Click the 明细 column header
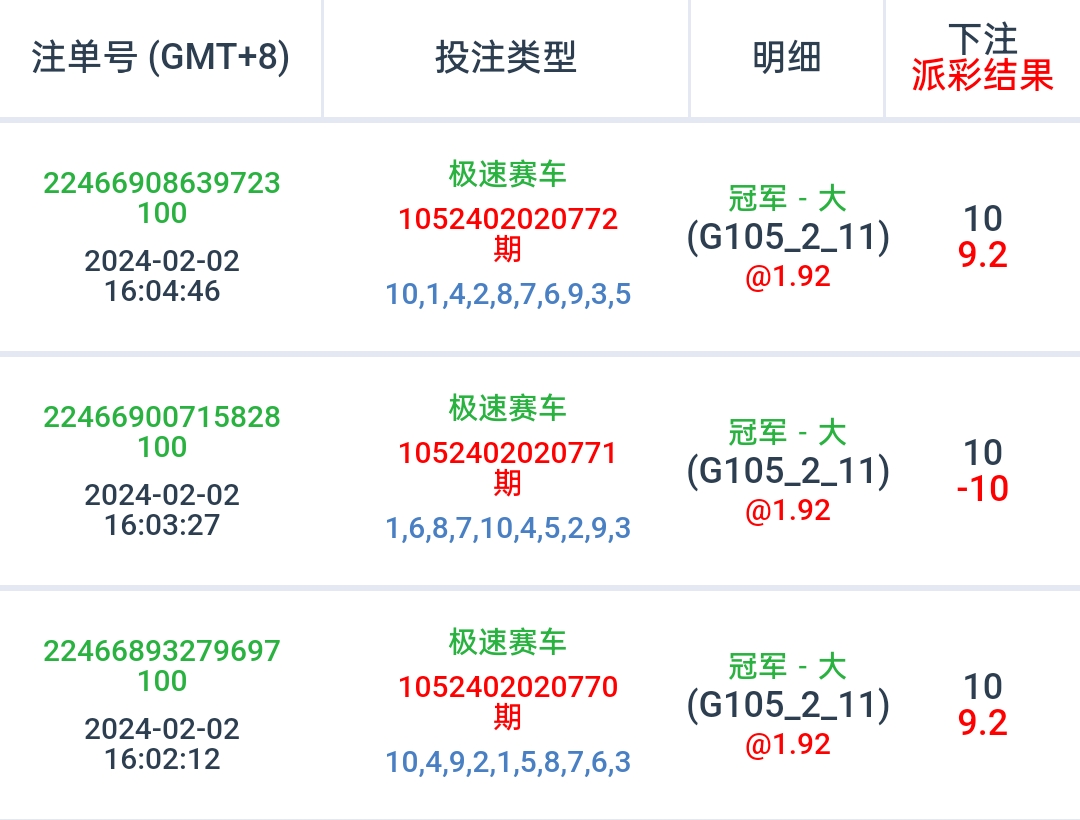 point(787,58)
